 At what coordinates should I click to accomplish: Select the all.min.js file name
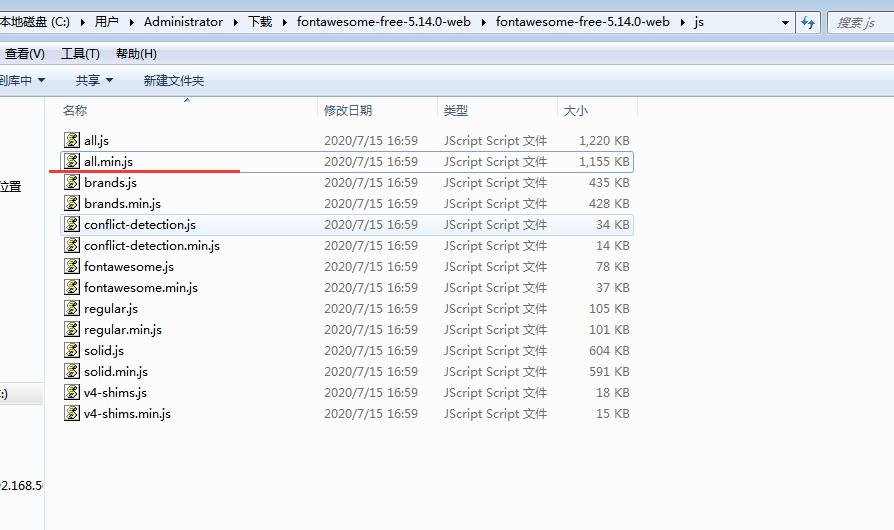(x=108, y=162)
